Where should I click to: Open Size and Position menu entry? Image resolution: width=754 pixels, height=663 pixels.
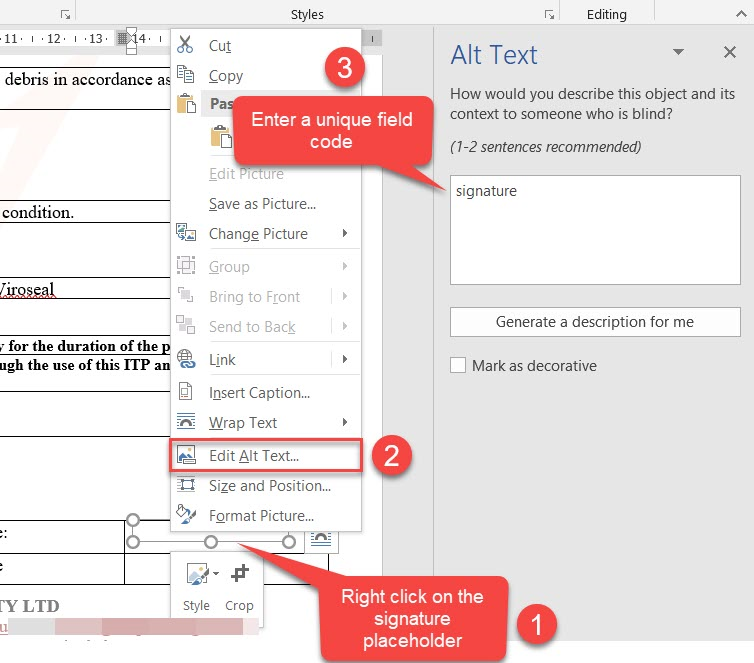coord(269,485)
